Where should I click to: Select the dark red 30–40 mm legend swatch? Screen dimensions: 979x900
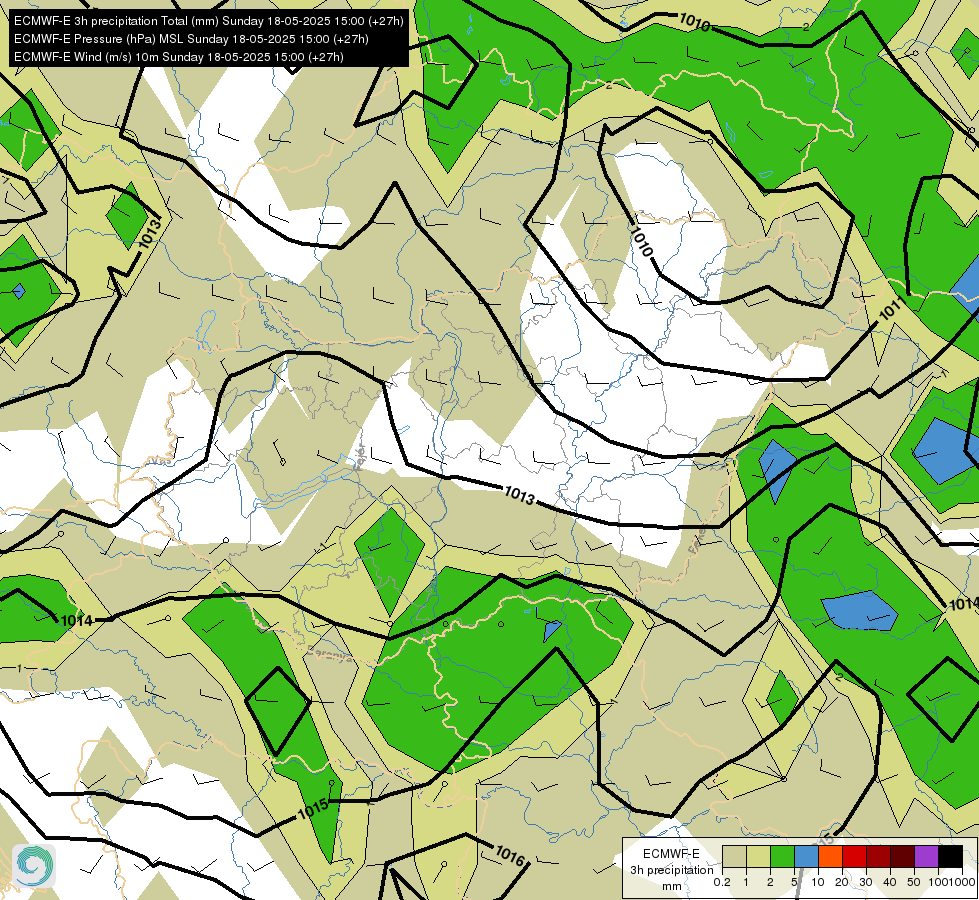(x=878, y=856)
